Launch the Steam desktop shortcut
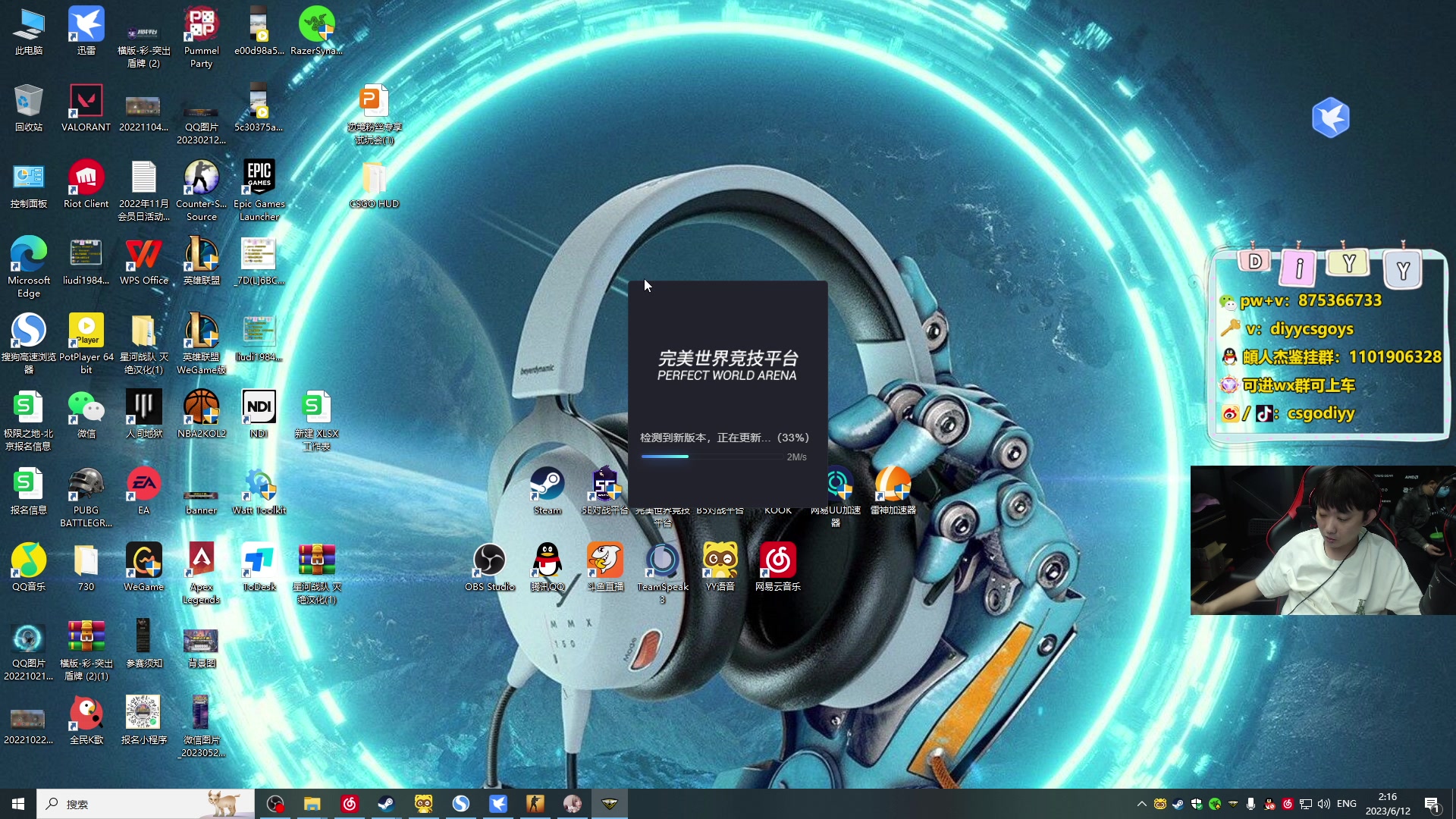 click(x=548, y=491)
